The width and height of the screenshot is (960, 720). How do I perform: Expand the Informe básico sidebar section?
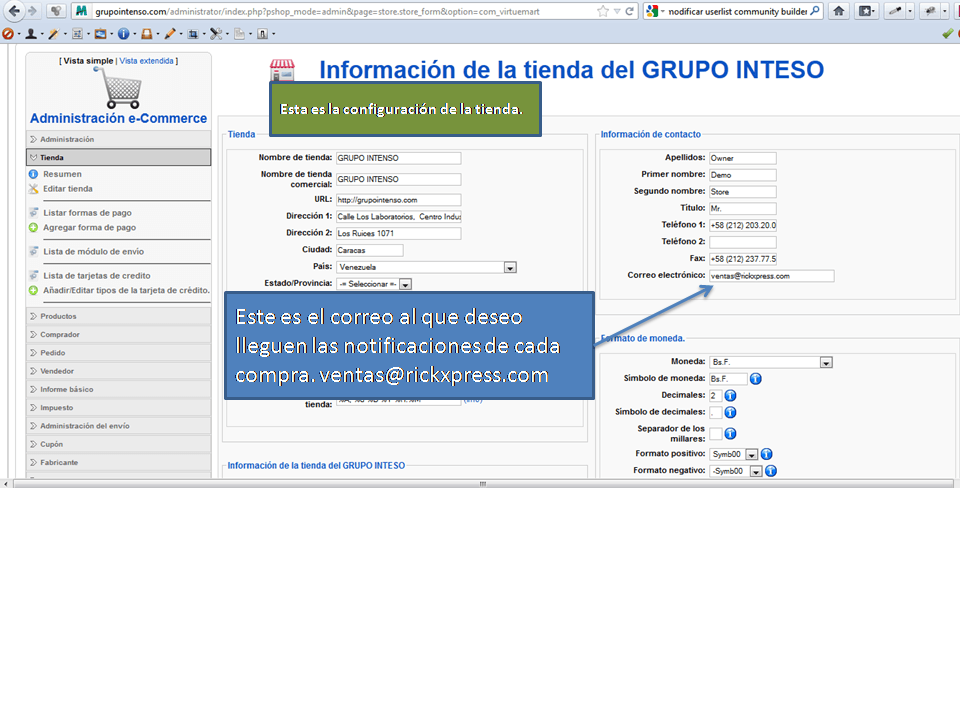[119, 390]
